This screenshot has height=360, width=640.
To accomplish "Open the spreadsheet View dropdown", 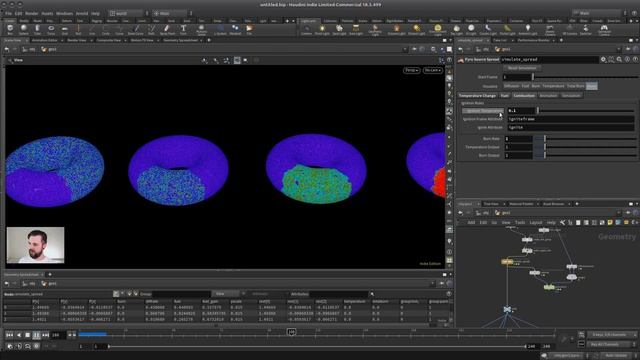I will (225, 294).
